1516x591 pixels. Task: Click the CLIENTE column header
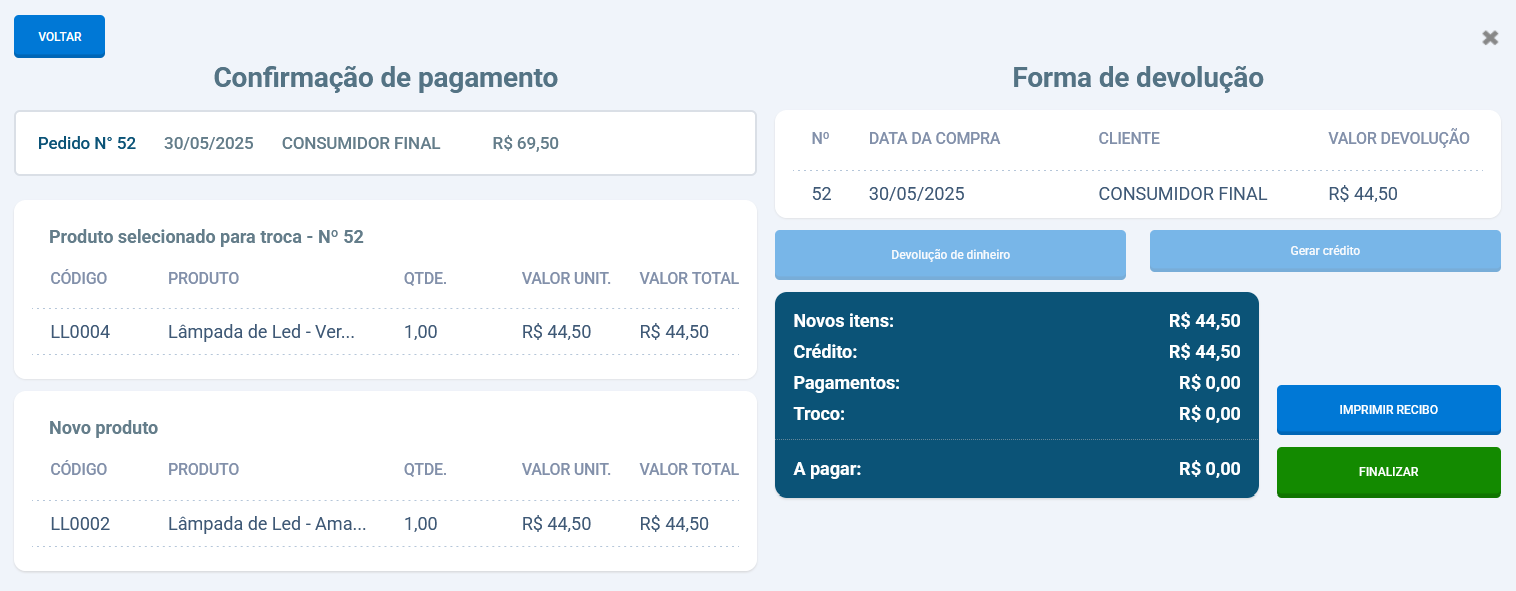[x=1129, y=139]
